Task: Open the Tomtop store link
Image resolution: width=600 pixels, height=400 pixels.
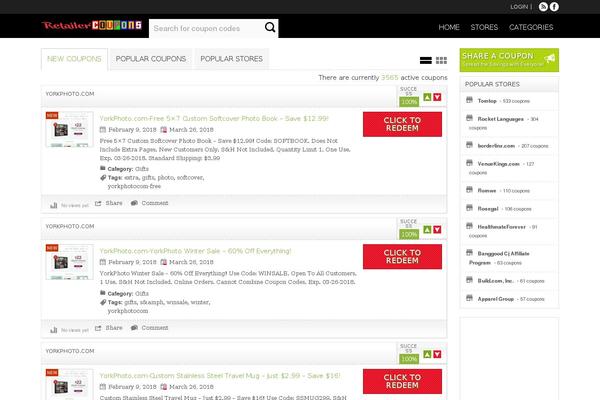Action: 487,101
